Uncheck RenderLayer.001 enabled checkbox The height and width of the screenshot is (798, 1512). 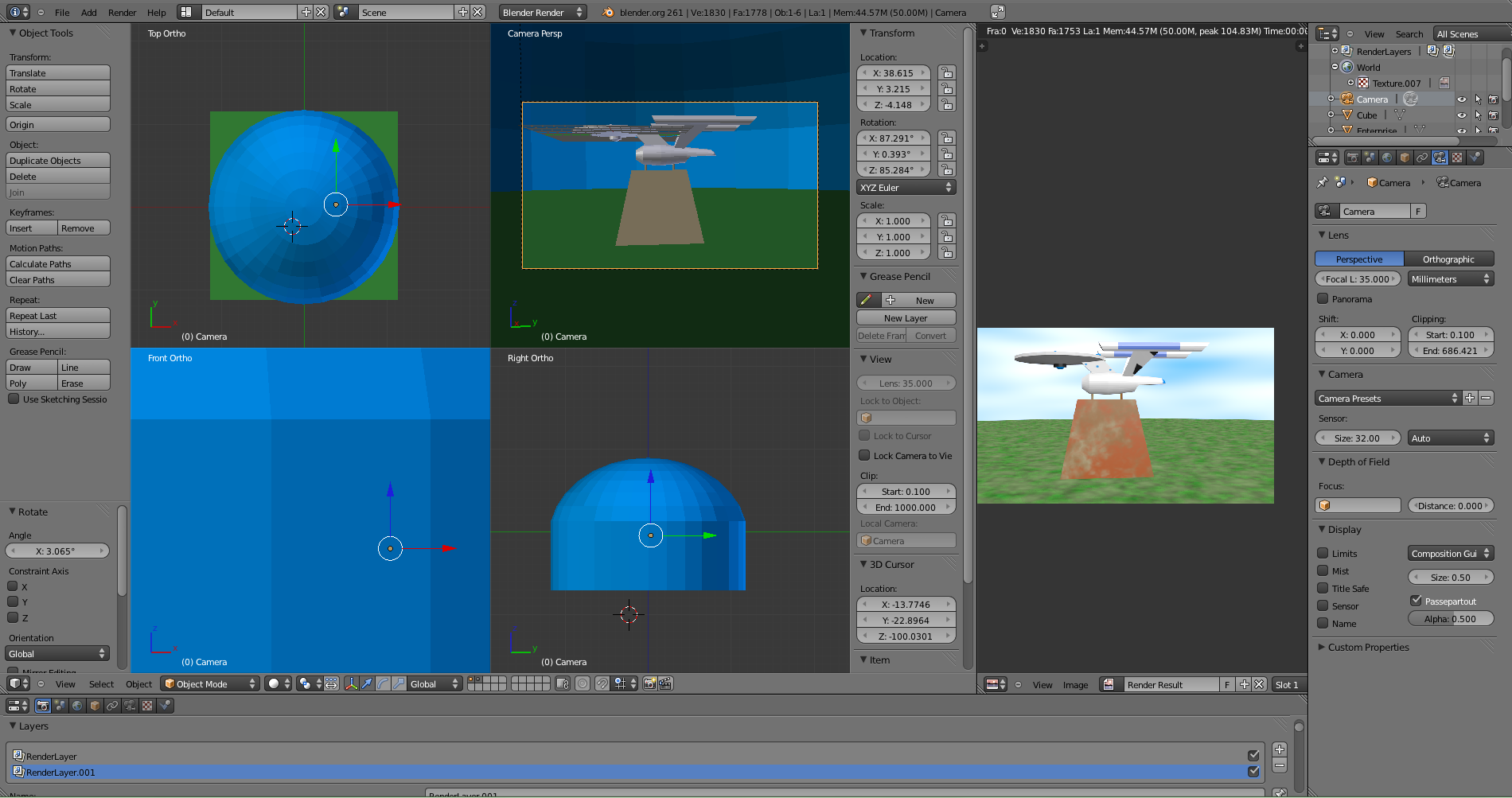click(x=1253, y=771)
